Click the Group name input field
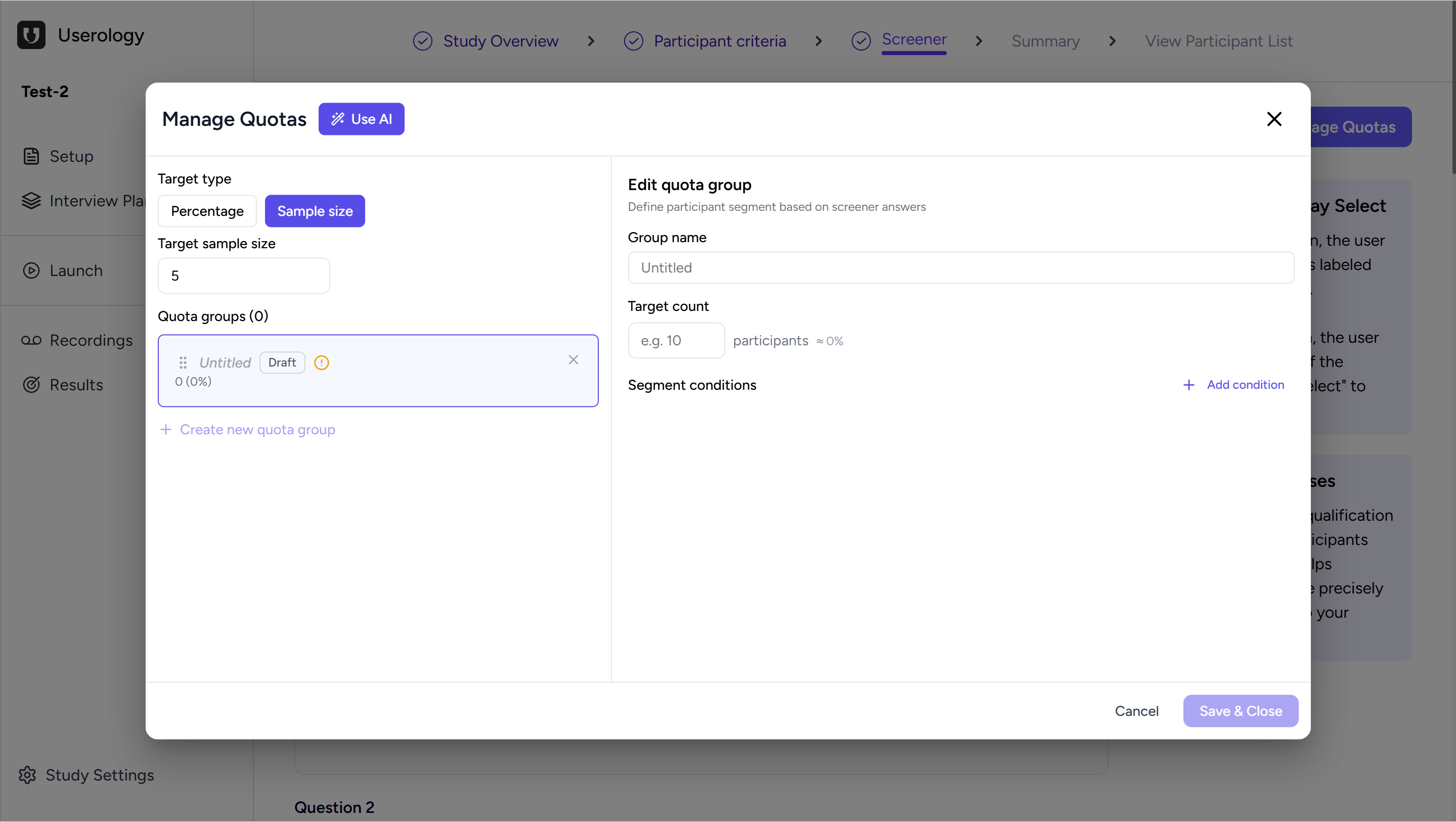The image size is (1456, 822). [x=961, y=268]
